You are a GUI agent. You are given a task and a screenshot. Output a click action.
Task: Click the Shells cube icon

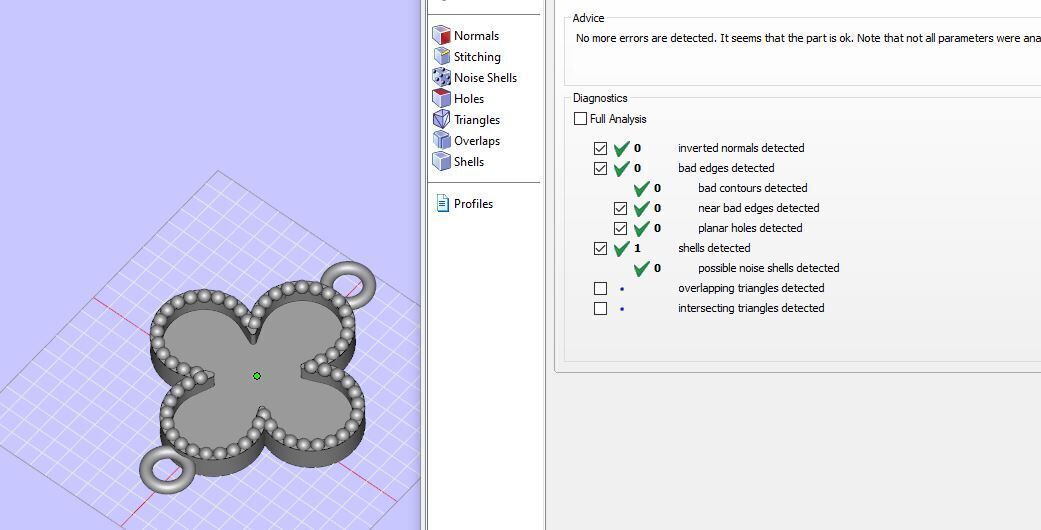(441, 161)
